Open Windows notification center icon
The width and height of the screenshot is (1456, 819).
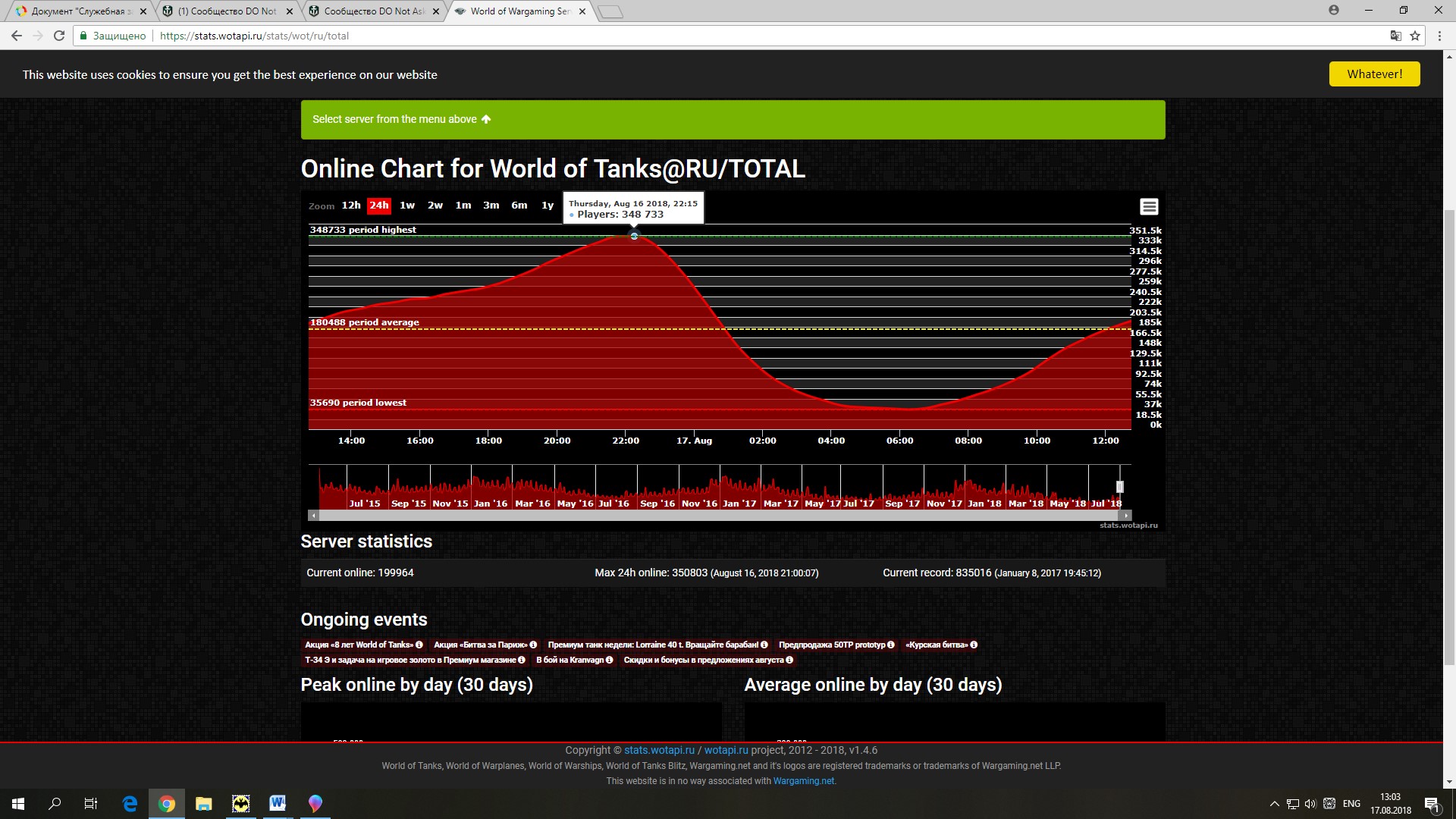click(1432, 804)
